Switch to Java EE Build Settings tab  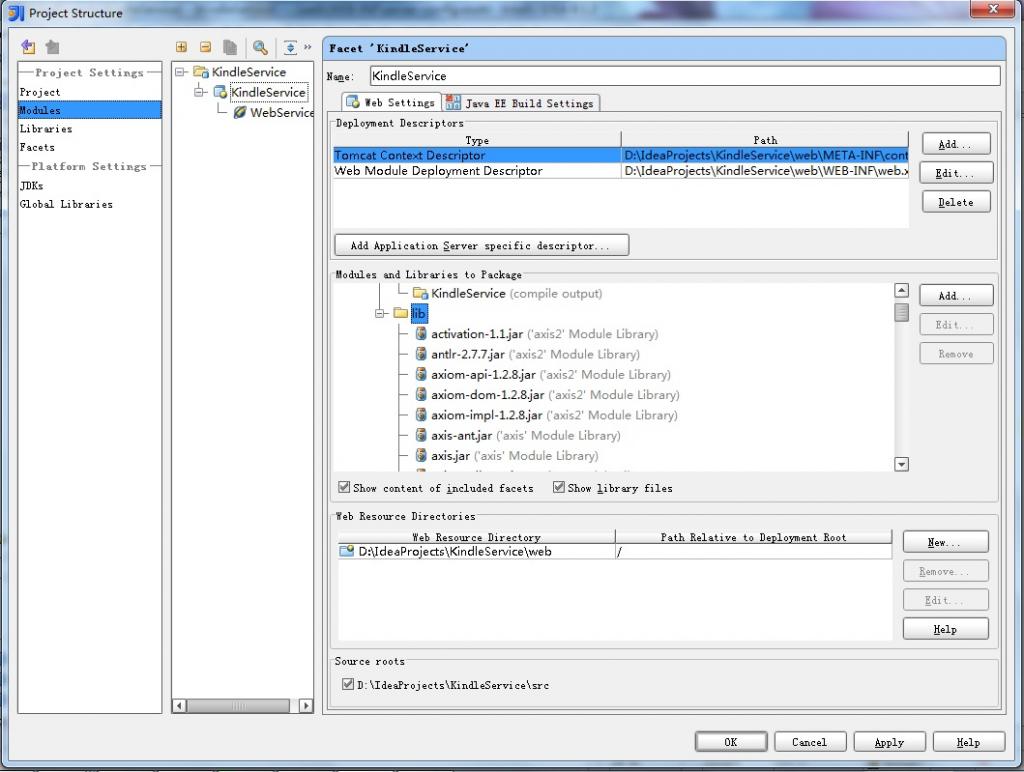pos(520,103)
